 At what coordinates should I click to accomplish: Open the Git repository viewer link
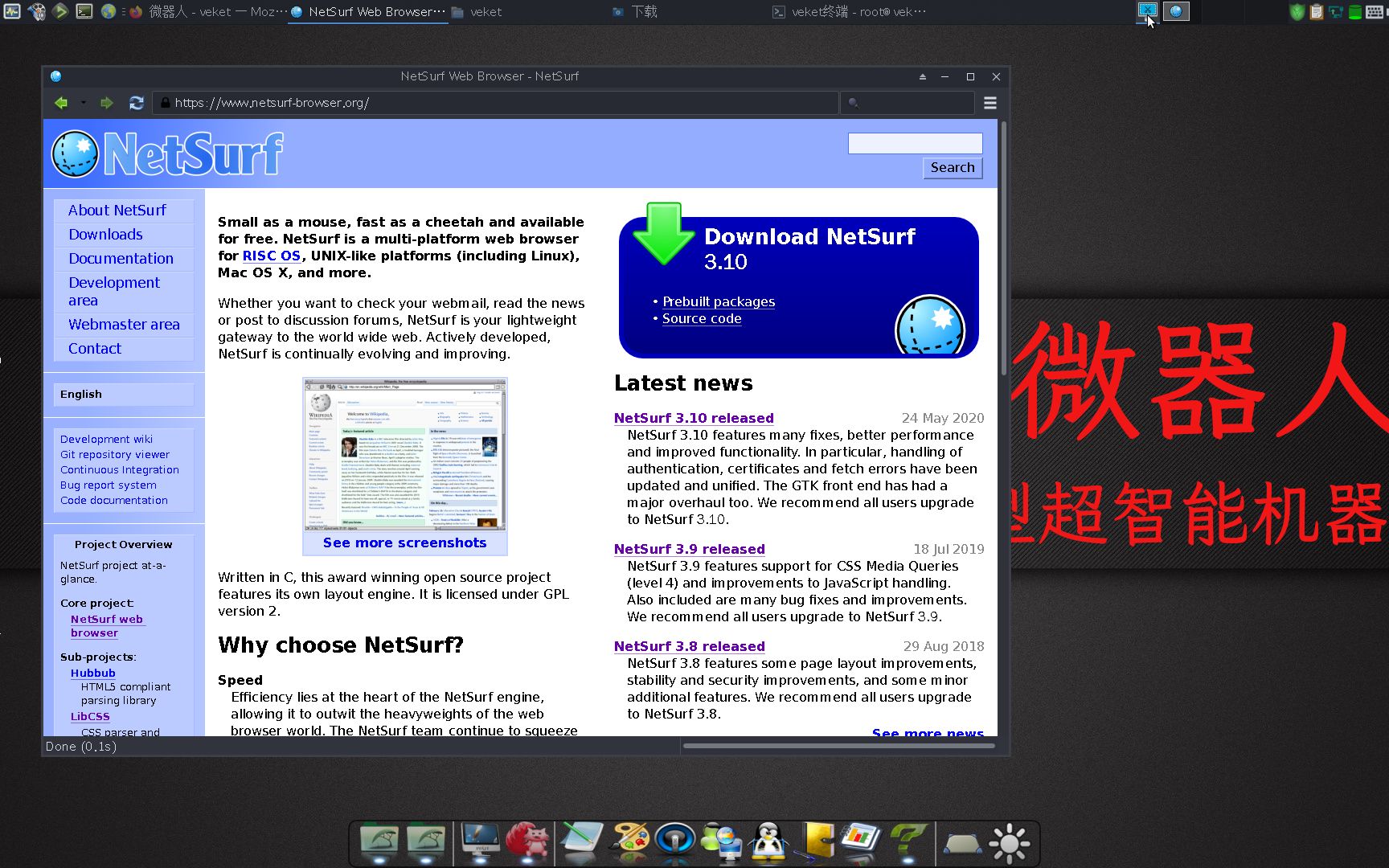(115, 455)
